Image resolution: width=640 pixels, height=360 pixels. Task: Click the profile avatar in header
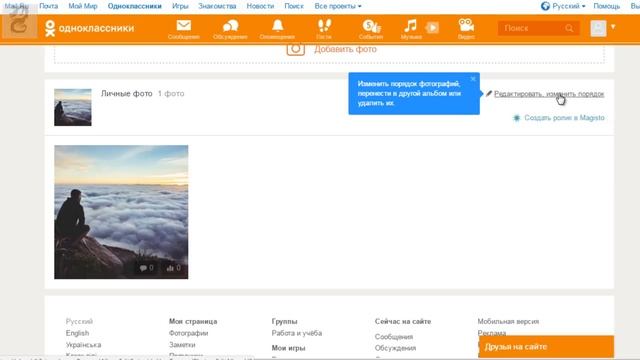coord(598,28)
